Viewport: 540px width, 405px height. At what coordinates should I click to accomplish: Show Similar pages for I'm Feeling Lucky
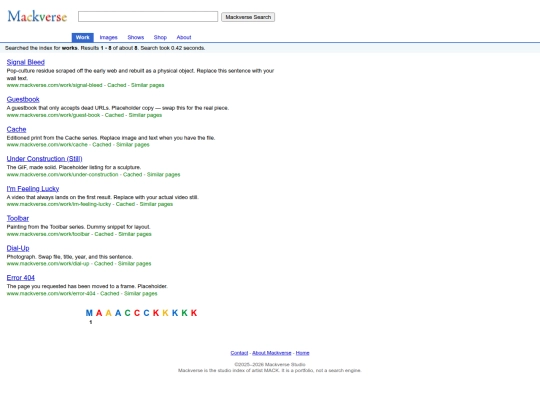coord(156,204)
